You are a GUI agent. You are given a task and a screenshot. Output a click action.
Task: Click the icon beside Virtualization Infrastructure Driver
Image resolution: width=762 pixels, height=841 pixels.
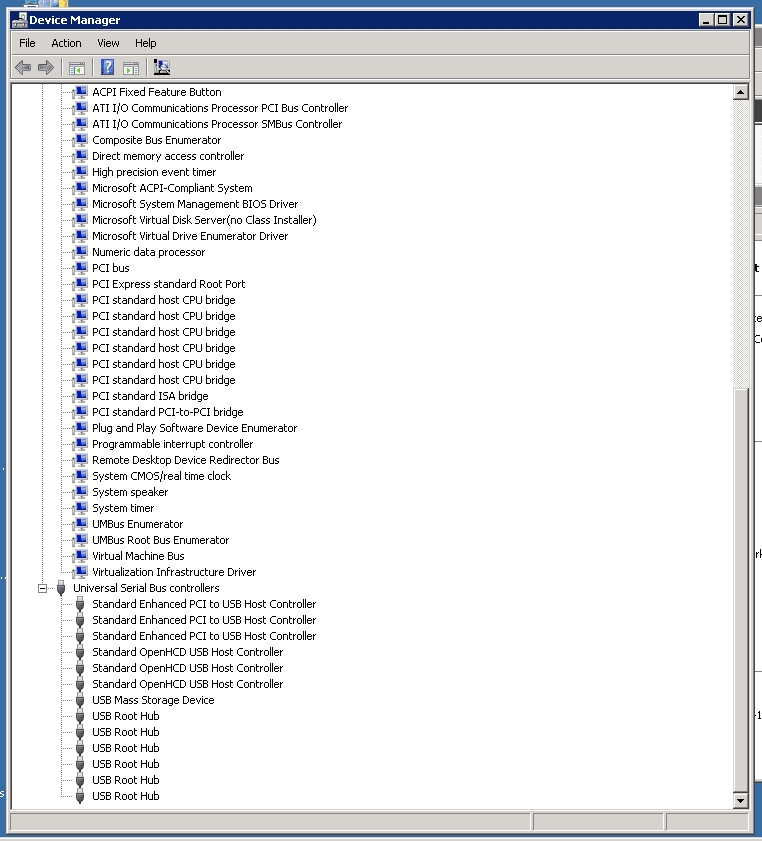pos(80,572)
